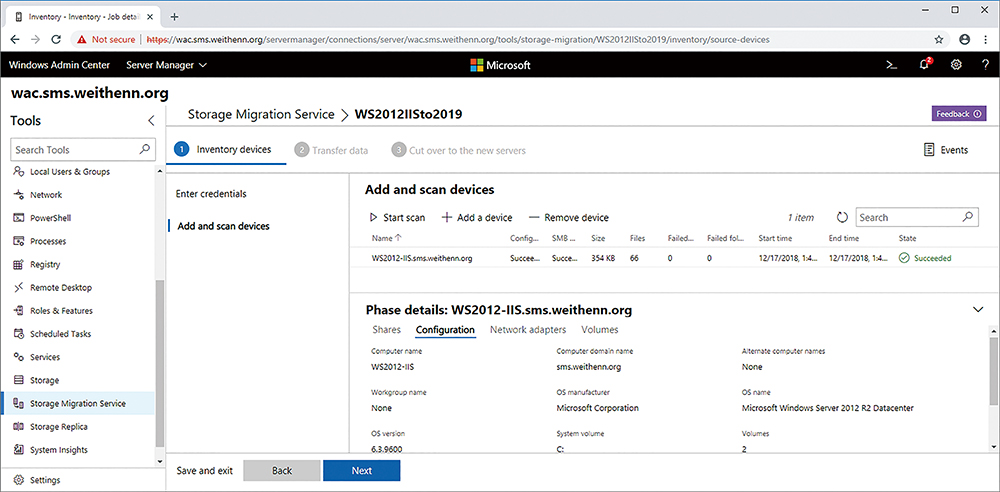Open the System Insights tool
The width and height of the screenshot is (1000, 492).
[x=59, y=450]
